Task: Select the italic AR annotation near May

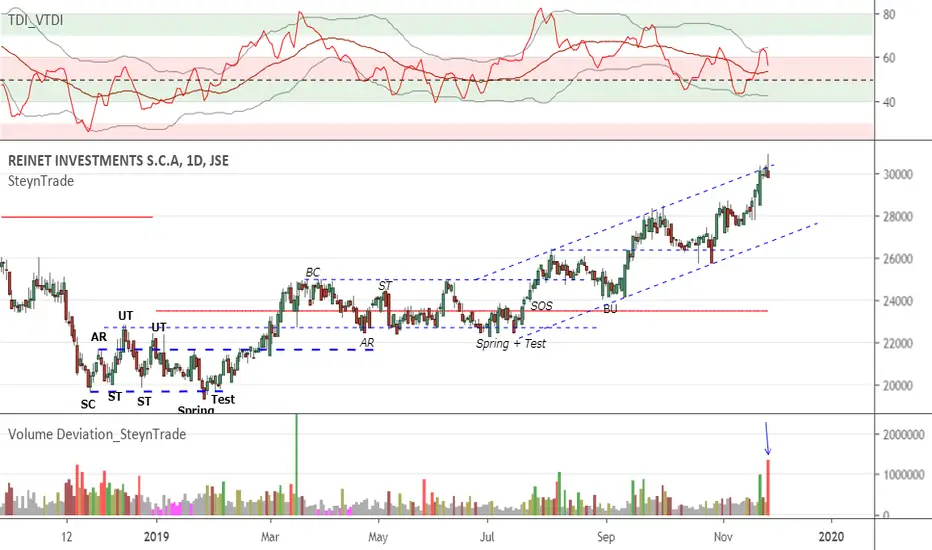Action: 367,342
